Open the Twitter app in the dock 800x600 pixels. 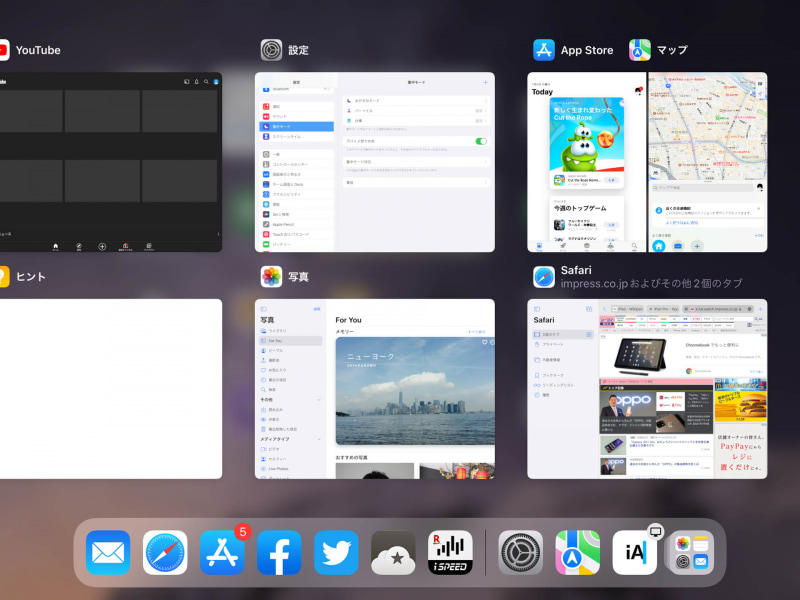(336, 552)
